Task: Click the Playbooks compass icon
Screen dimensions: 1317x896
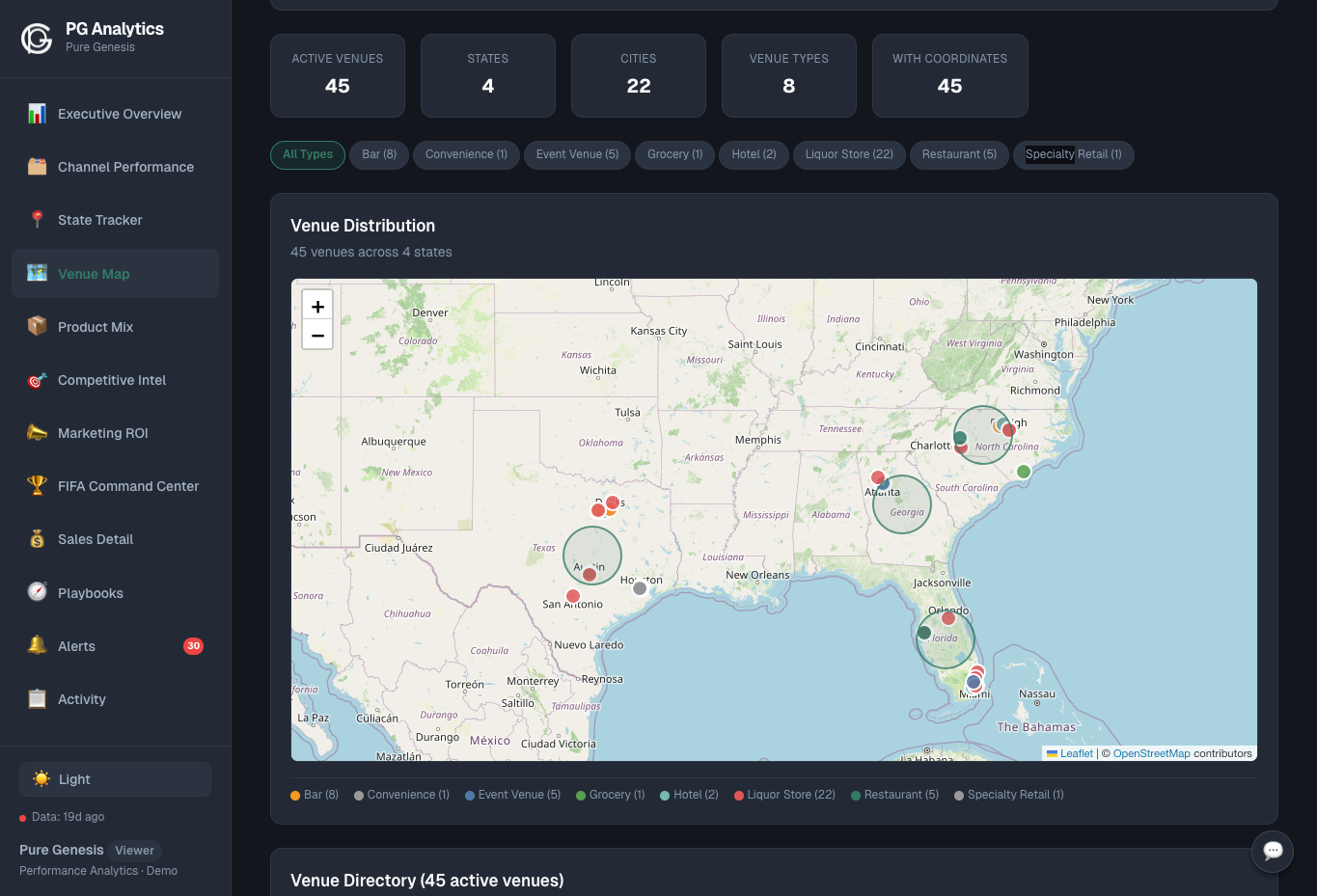Action: [37, 592]
